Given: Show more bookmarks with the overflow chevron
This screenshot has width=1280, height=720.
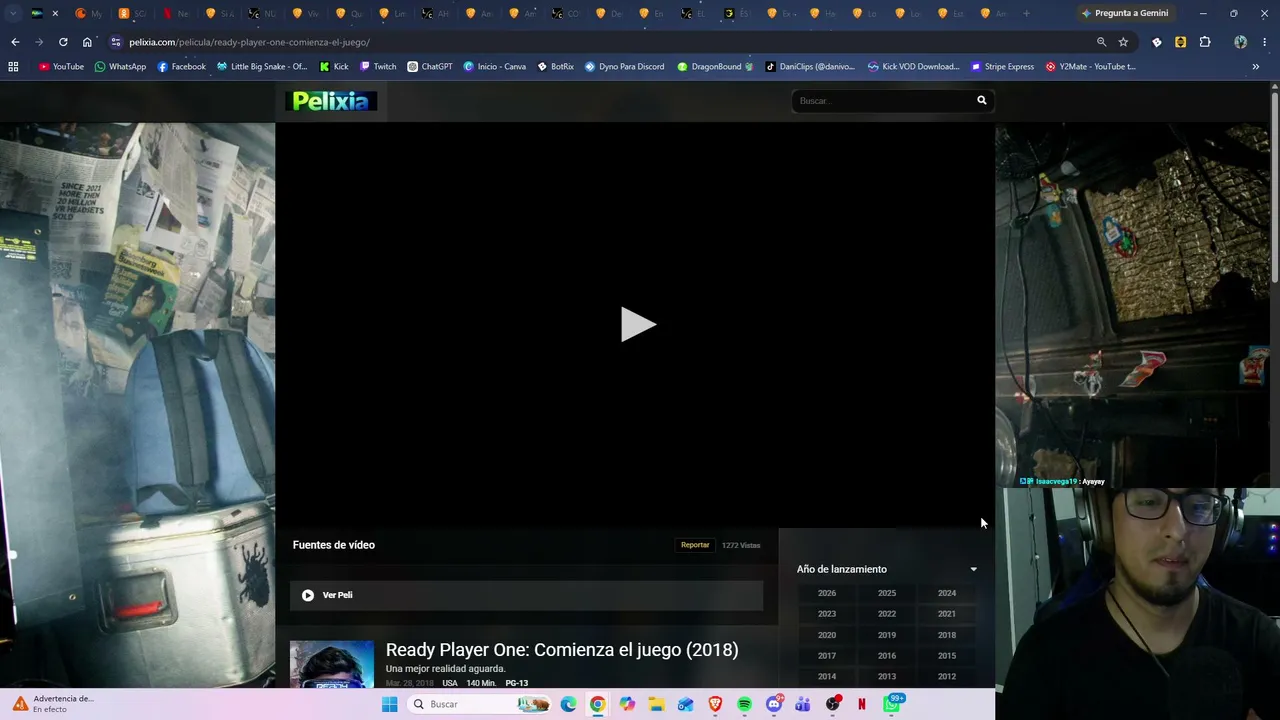Looking at the screenshot, I should click(x=1256, y=66).
